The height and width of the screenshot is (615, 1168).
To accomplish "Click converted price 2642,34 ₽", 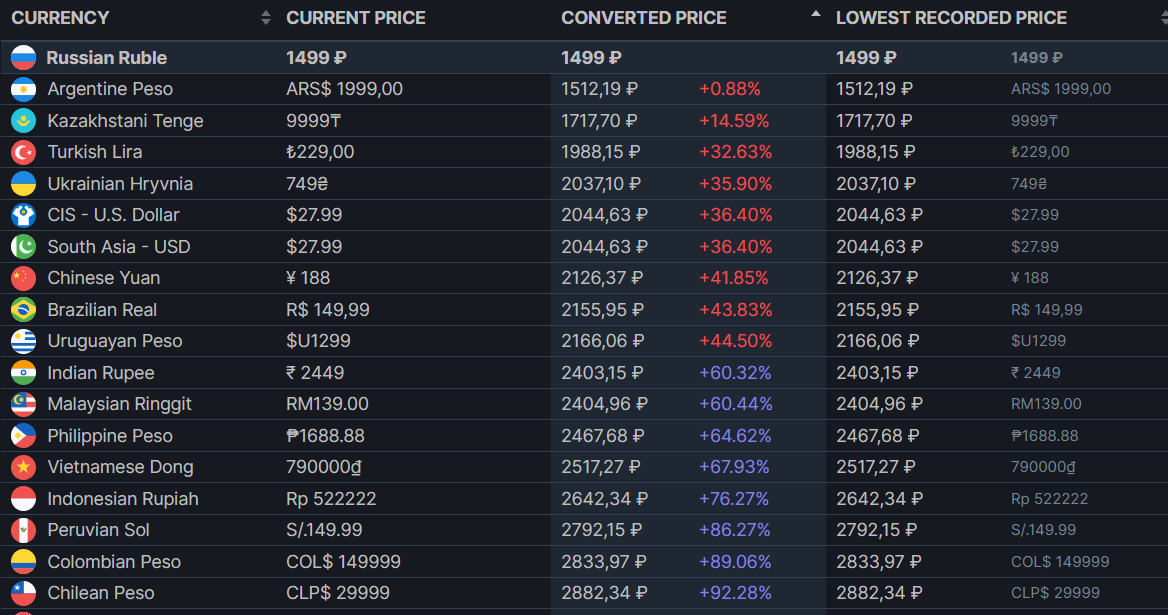I will (x=604, y=499).
